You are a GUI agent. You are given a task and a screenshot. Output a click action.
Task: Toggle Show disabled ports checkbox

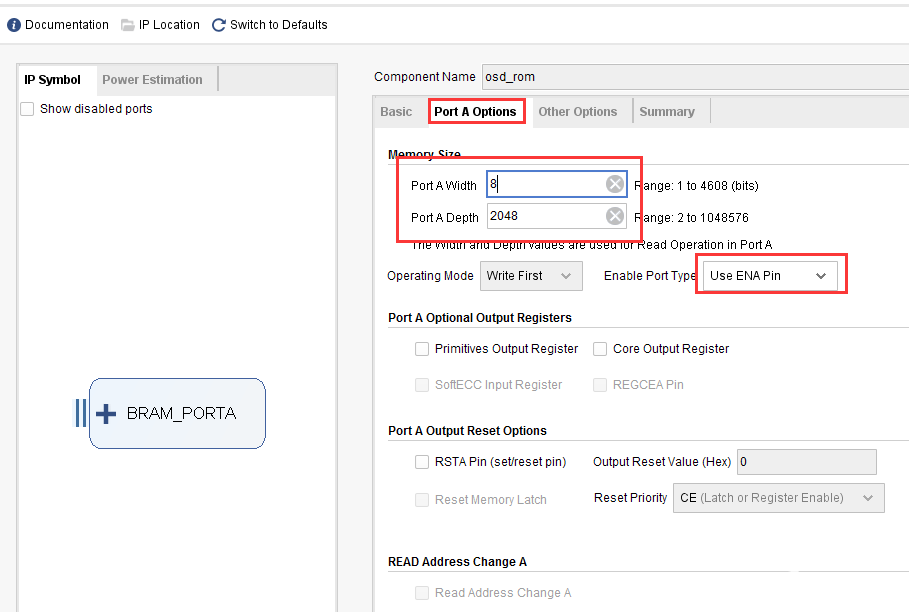(x=27, y=109)
